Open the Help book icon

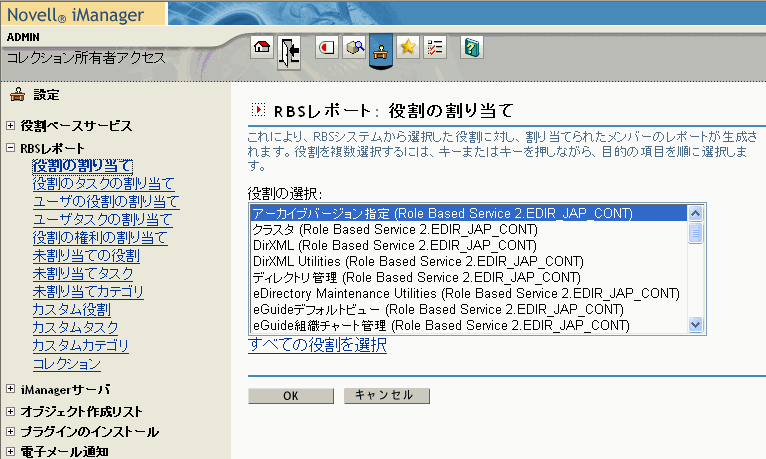(472, 47)
